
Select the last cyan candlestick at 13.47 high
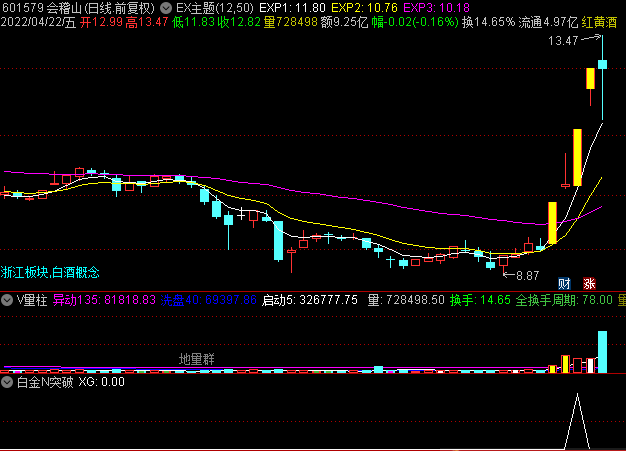click(x=602, y=65)
